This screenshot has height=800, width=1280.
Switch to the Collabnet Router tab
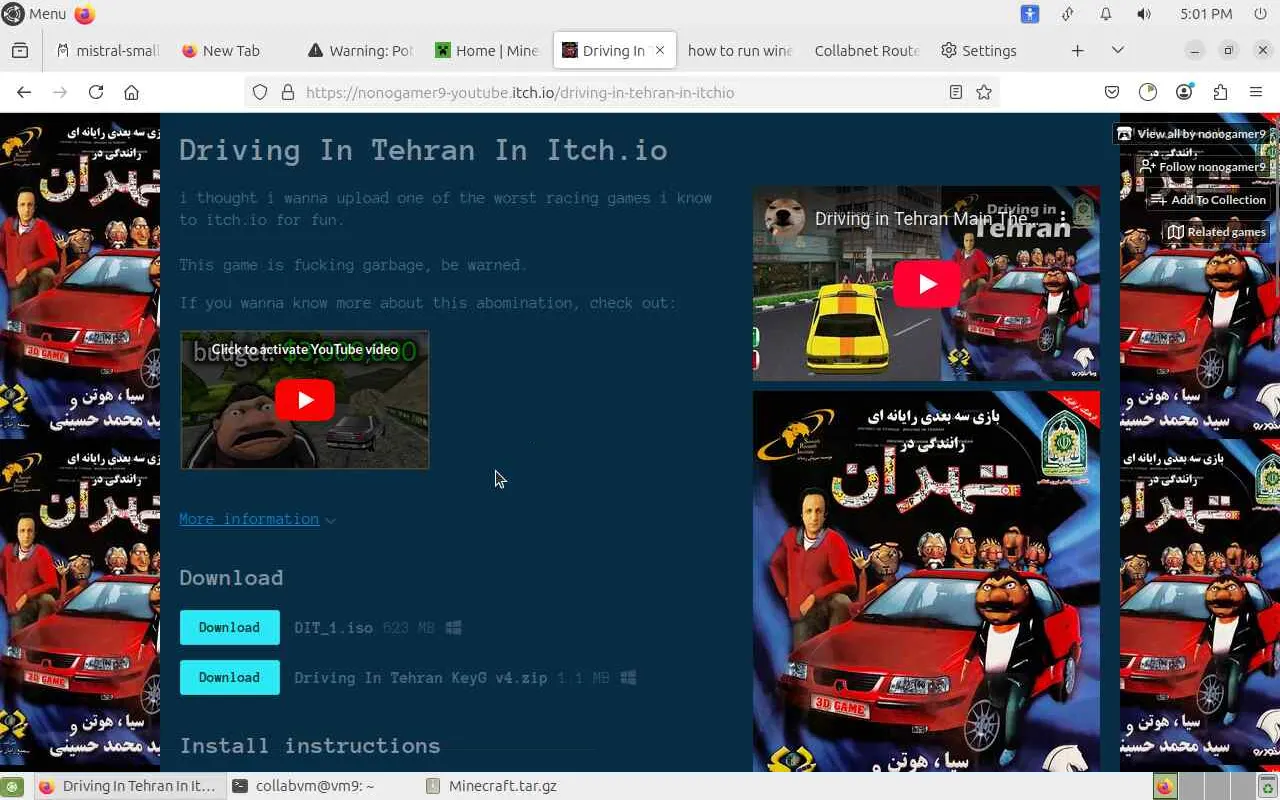pos(867,51)
